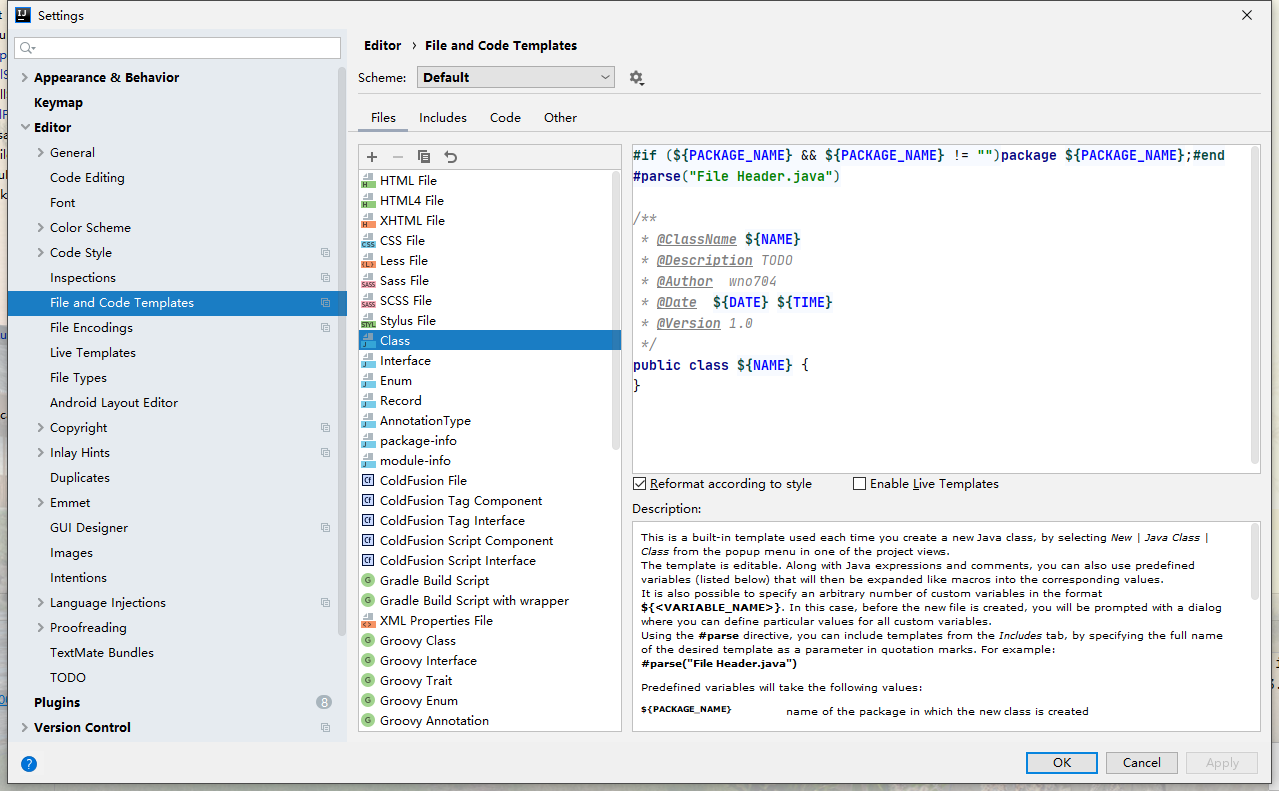Select the Gradle Build Script template icon
This screenshot has width=1279, height=791.
368,581
